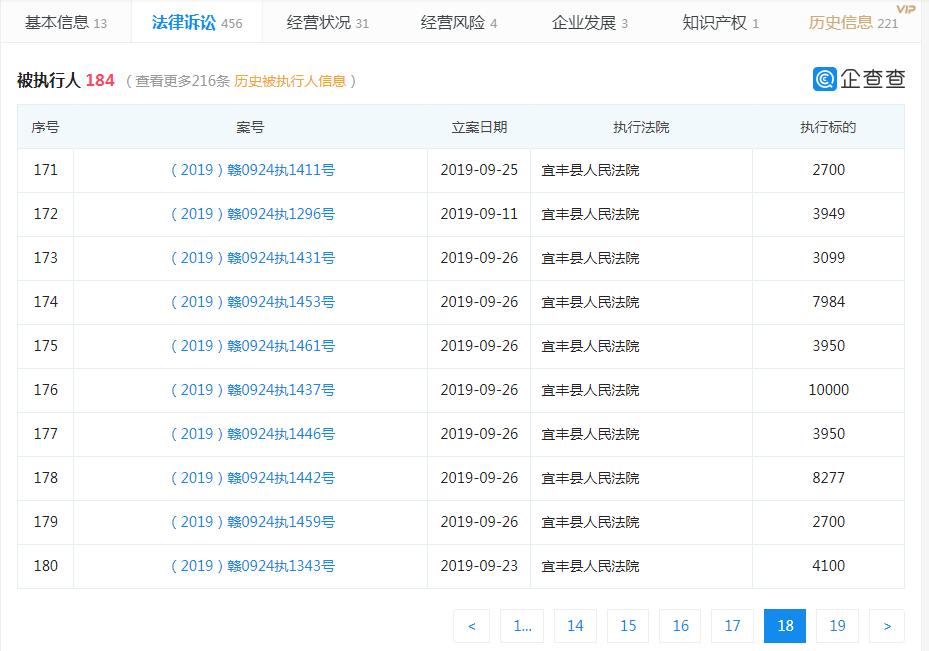Jump to page 14
The height and width of the screenshot is (651, 929).
pyautogui.click(x=575, y=625)
